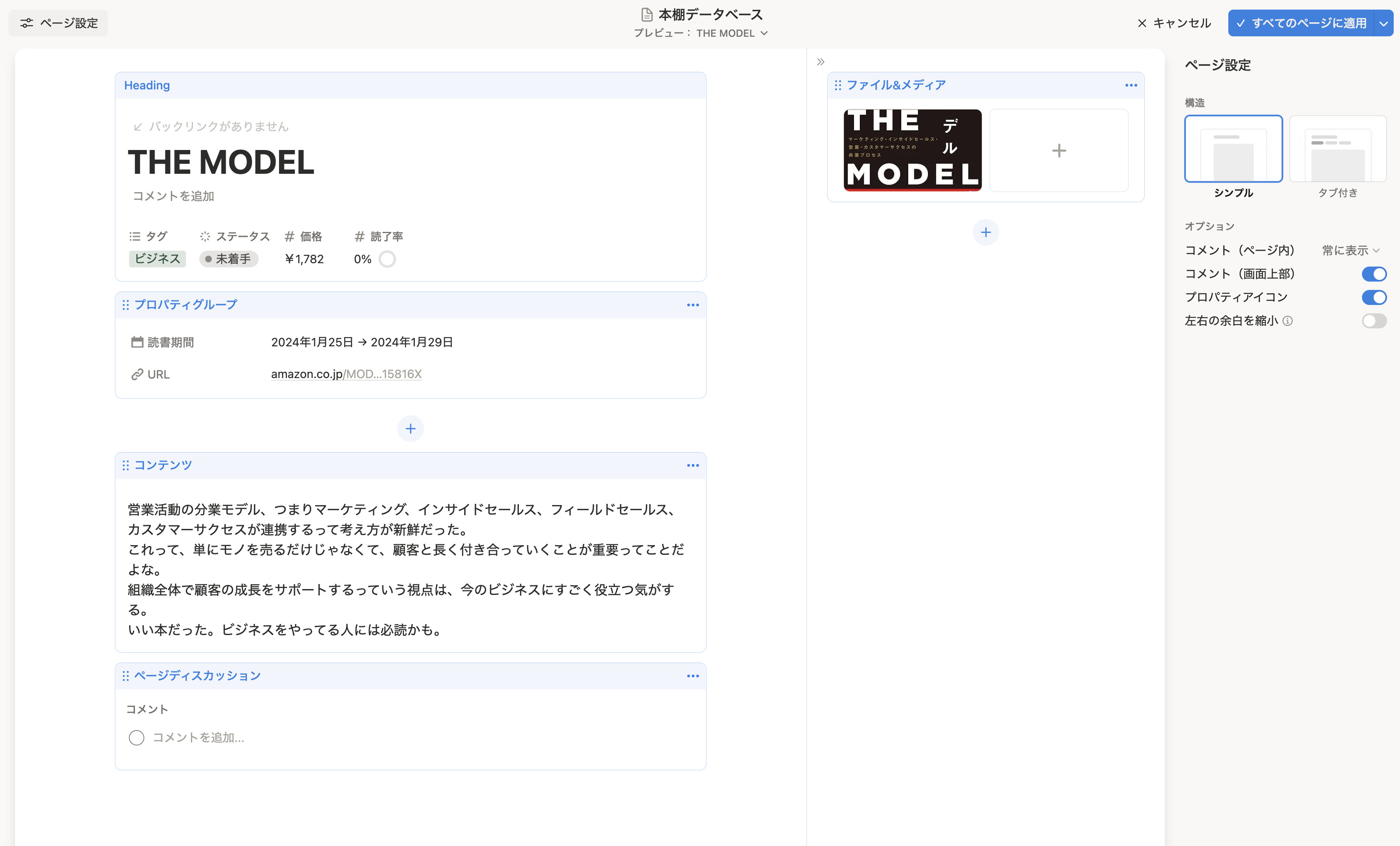Open the コメント（ページ内）常に表示 dropdown
This screenshot has height=846, width=1400.
click(x=1350, y=251)
